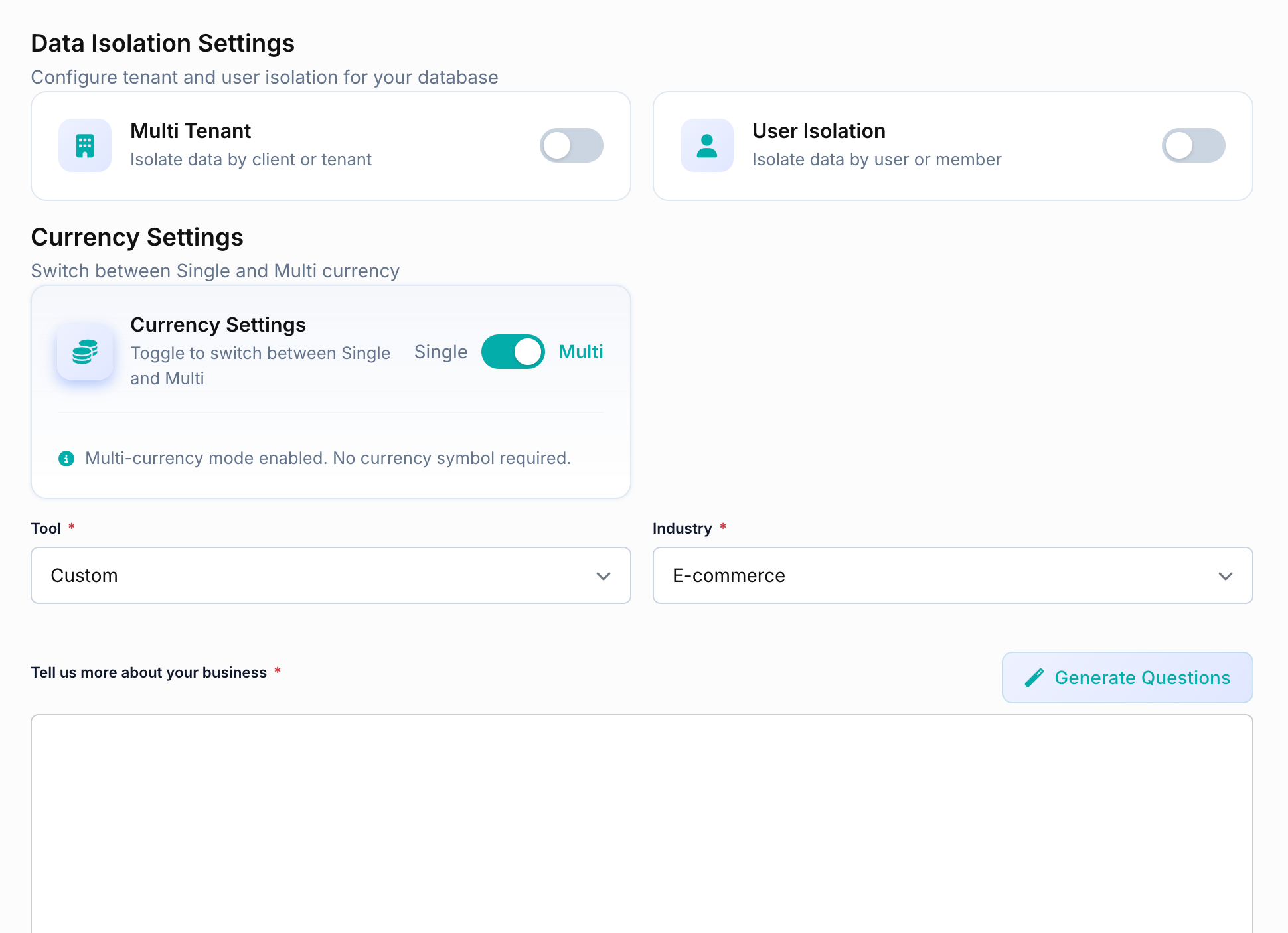Image resolution: width=1288 pixels, height=933 pixels.
Task: Click the Single currency label
Action: click(441, 352)
